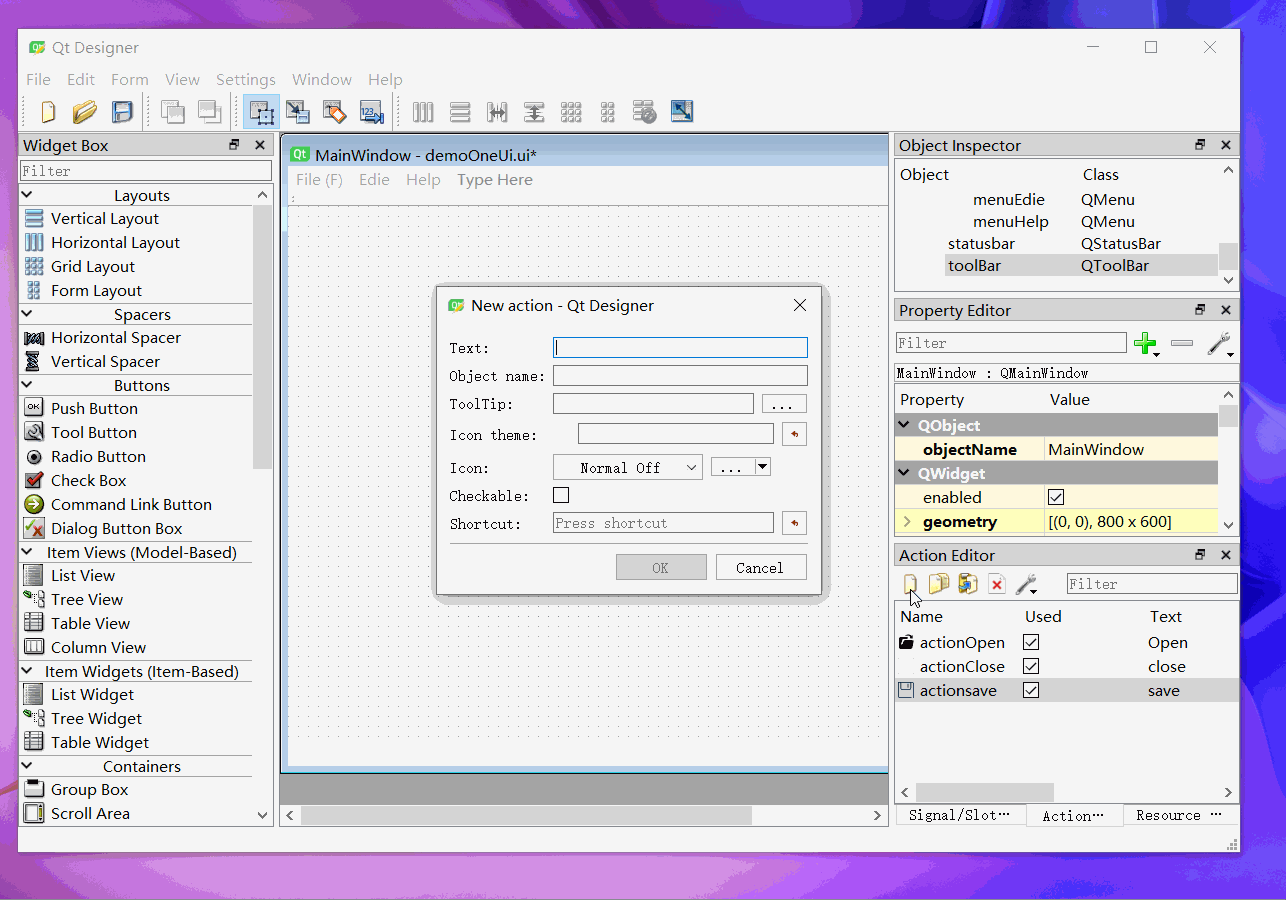Click Type Here in form menu bar
The image size is (1286, 900).
pyautogui.click(x=495, y=180)
